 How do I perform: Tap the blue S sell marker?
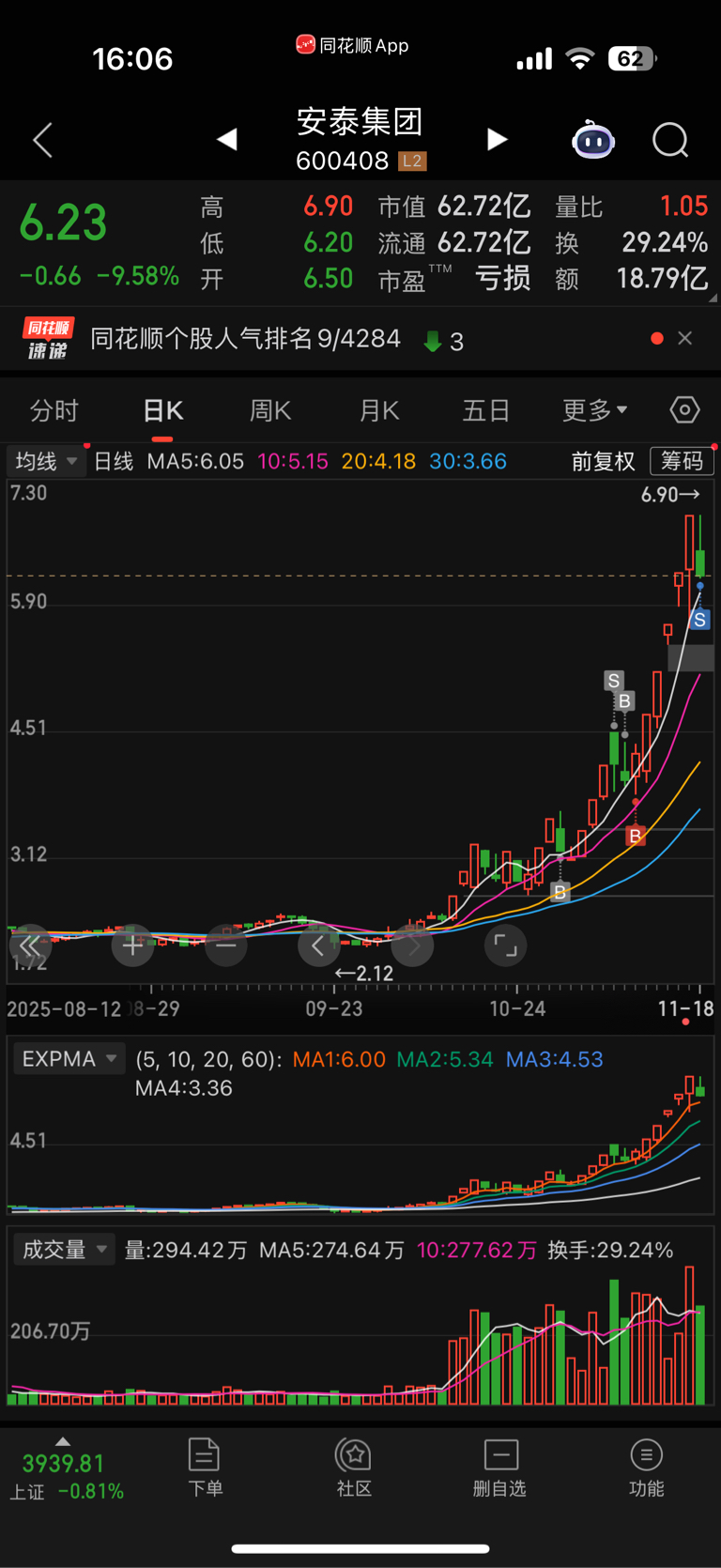pyautogui.click(x=699, y=620)
